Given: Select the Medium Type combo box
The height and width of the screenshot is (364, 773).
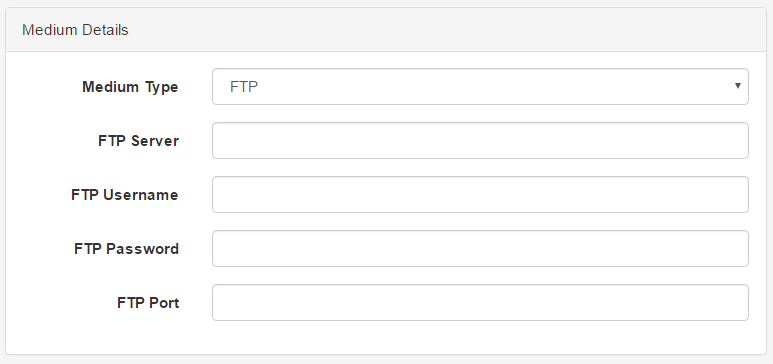Looking at the screenshot, I should click(480, 87).
